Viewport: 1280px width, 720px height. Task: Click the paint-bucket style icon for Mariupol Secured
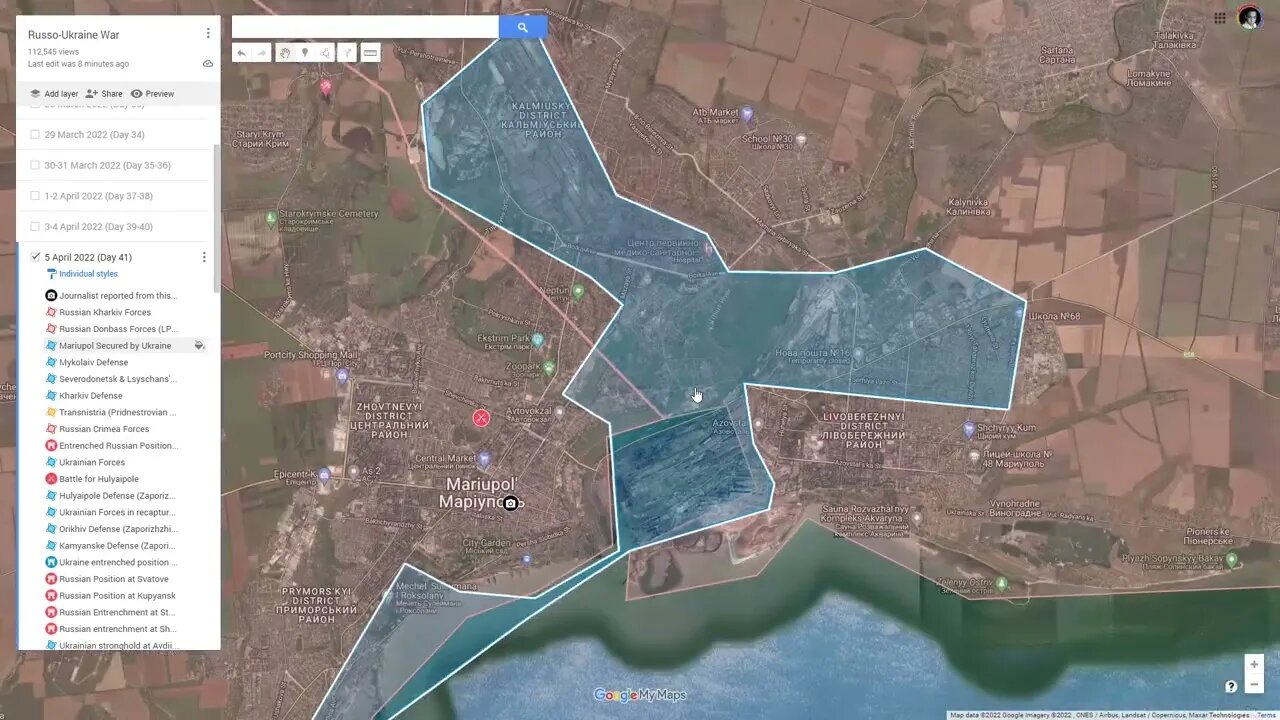pos(199,346)
